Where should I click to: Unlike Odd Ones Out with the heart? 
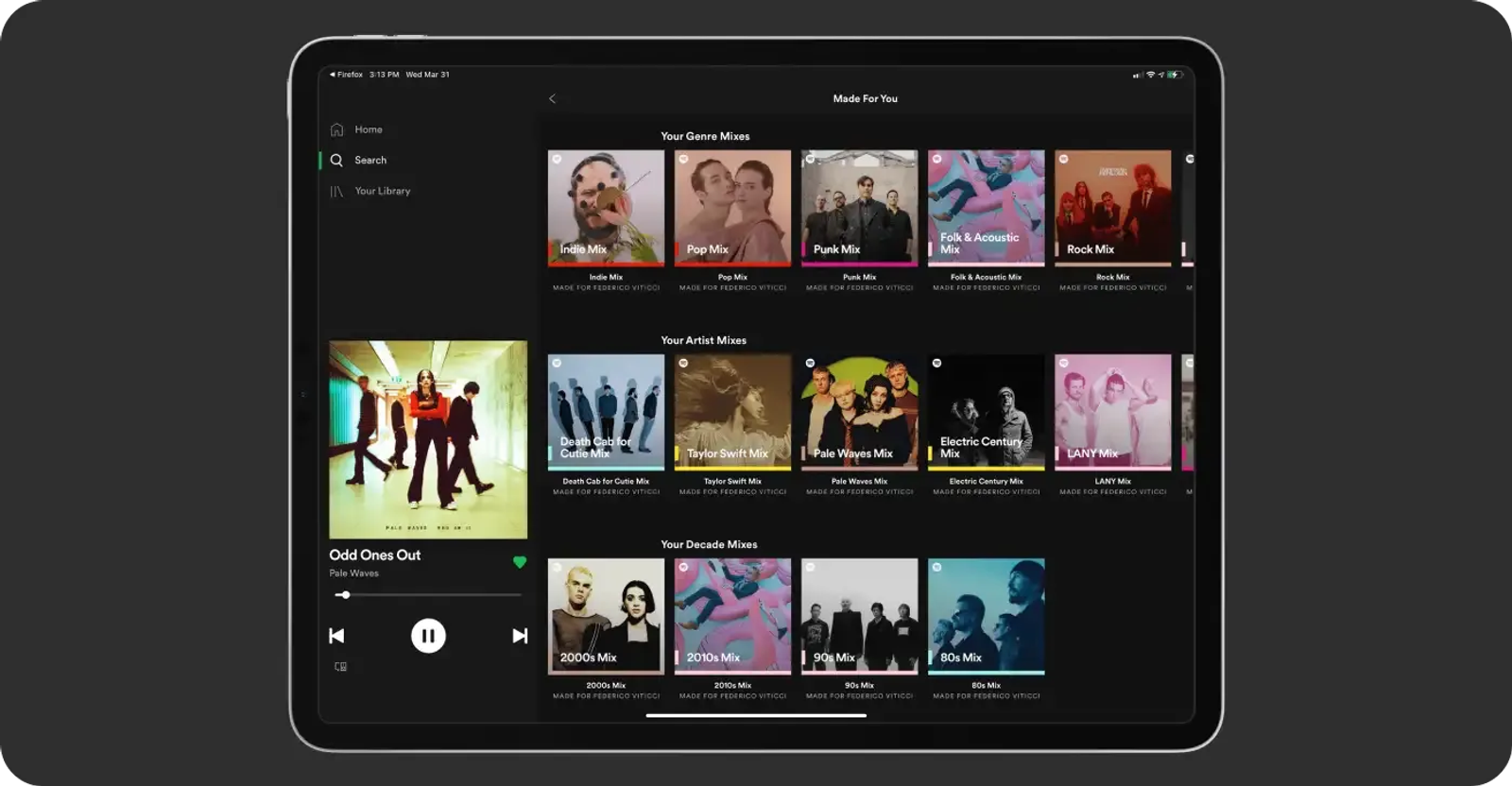point(520,562)
